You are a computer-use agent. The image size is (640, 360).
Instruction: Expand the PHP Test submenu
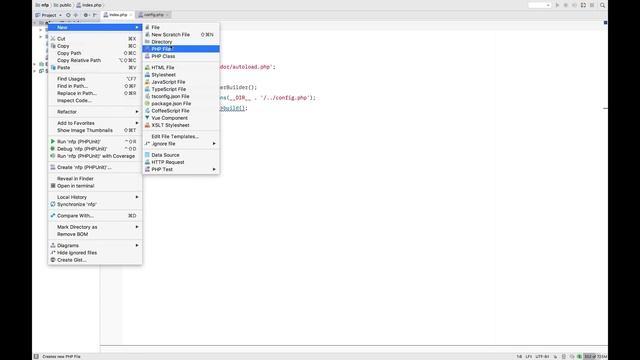pyautogui.click(x=181, y=169)
